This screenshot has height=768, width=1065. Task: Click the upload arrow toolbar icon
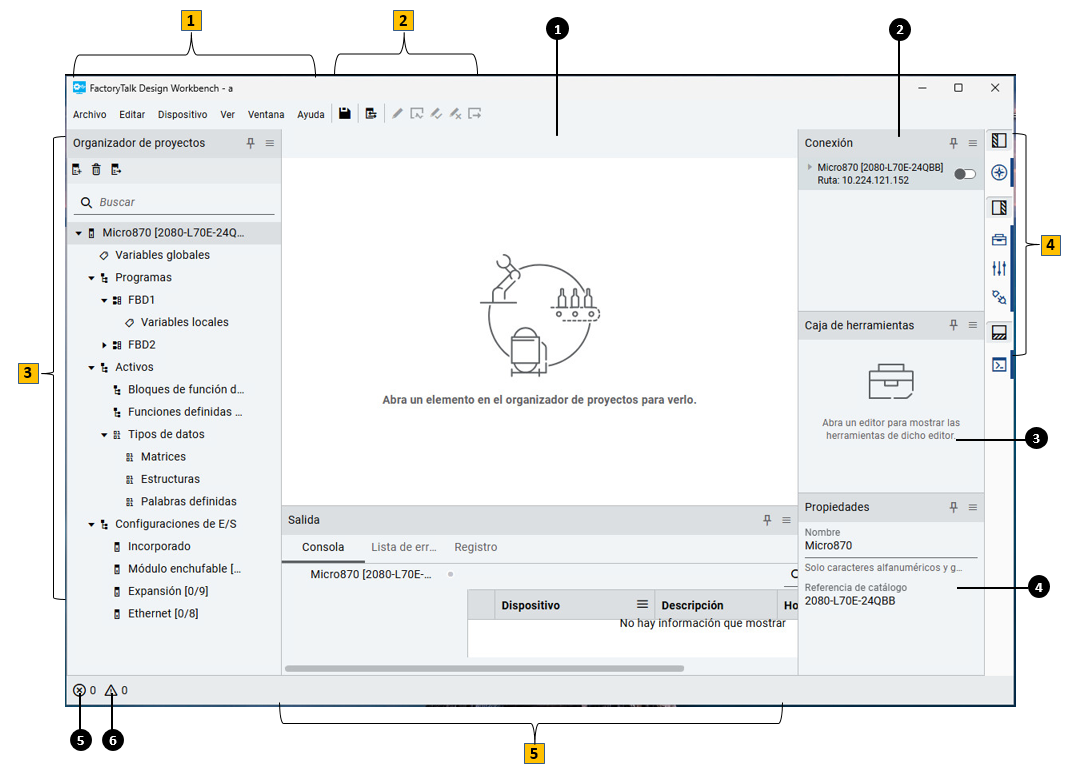pyautogui.click(x=475, y=113)
